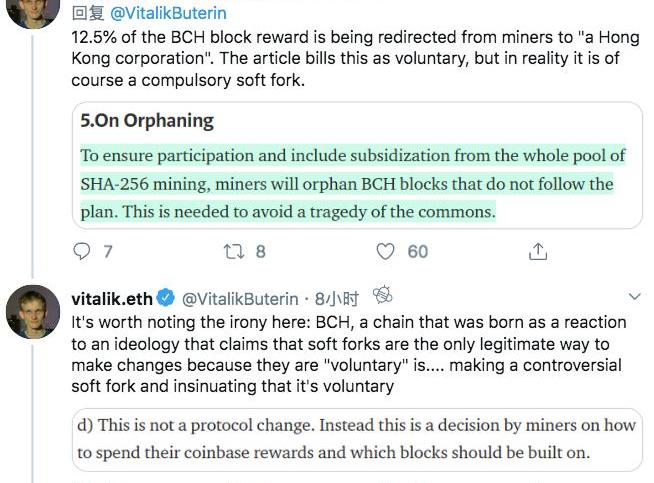Click the share tweet icon

(x=538, y=251)
